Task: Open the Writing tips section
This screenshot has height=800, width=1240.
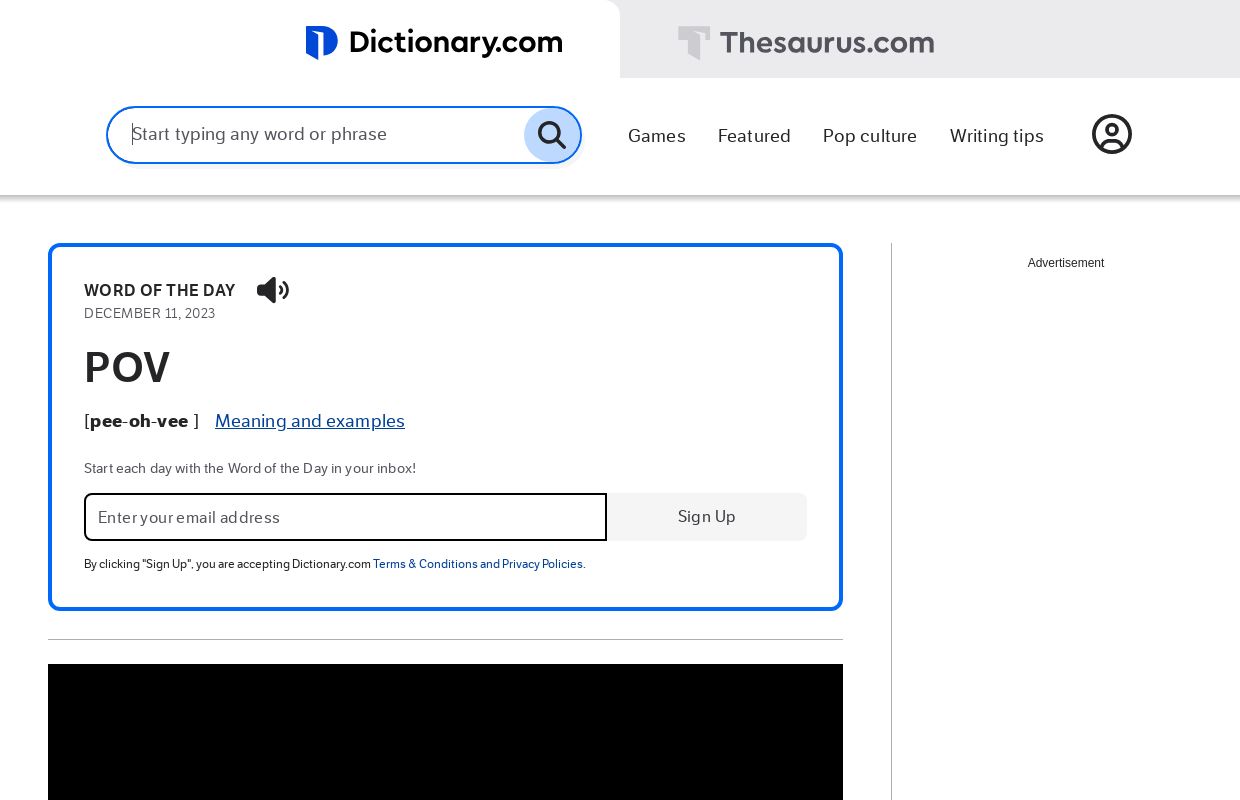Action: [x=996, y=136]
